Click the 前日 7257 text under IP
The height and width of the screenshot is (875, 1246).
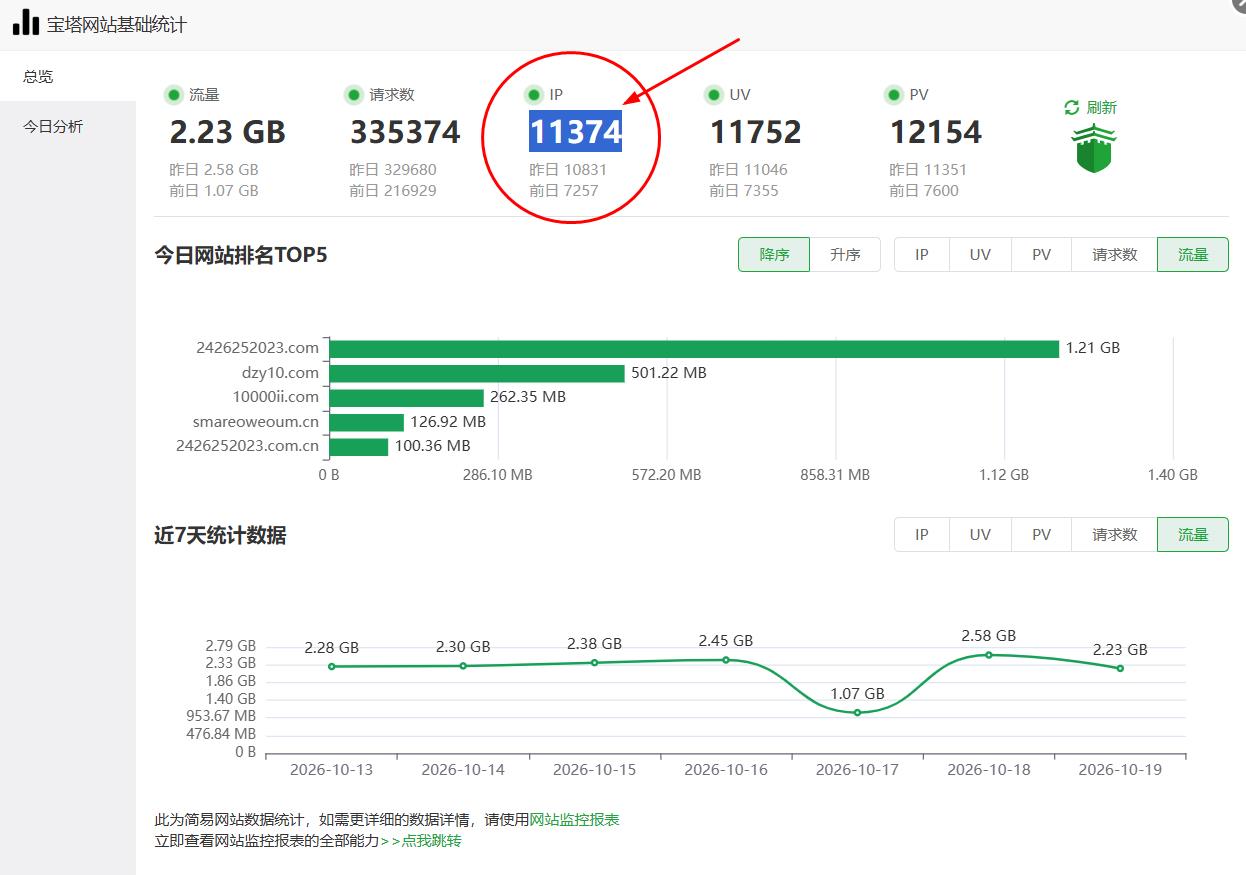click(x=564, y=190)
